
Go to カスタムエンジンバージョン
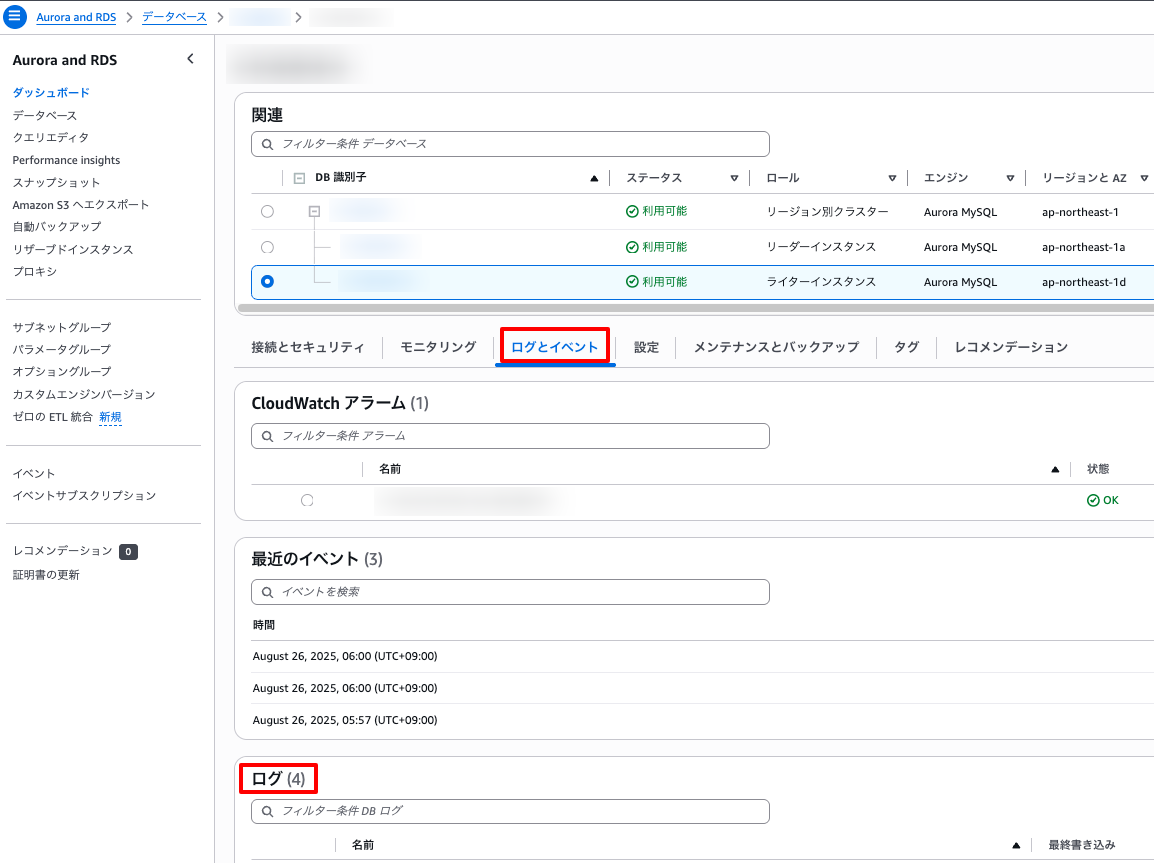84,394
